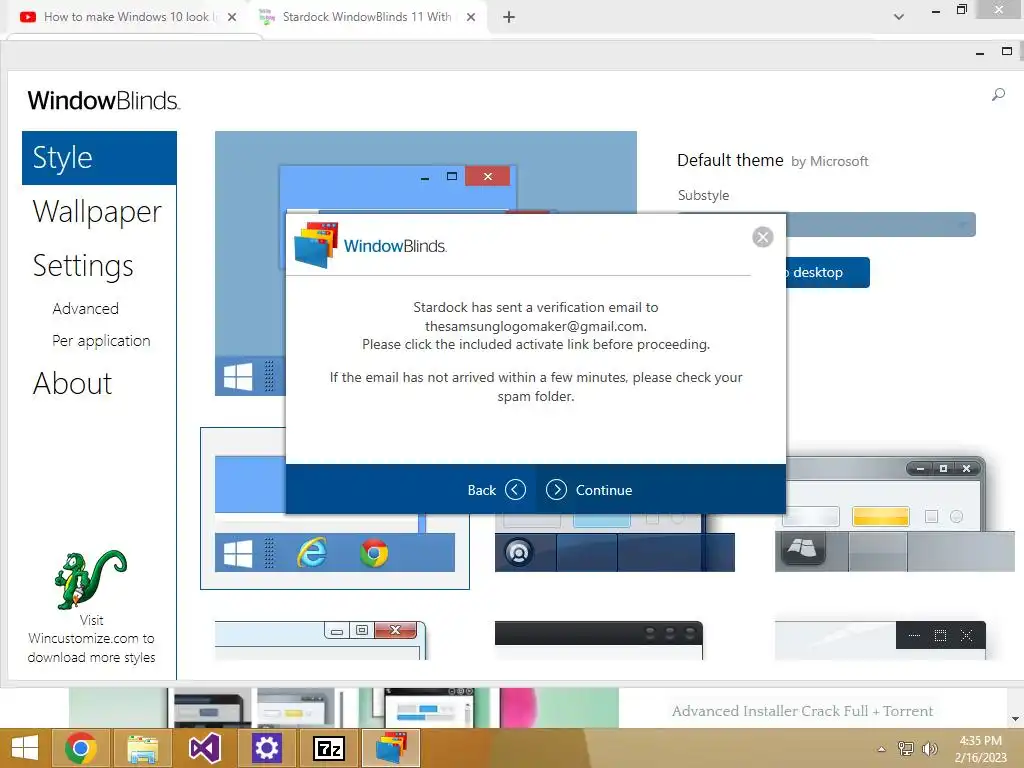1024x768 pixels.
Task: Open File Explorer from taskbar
Action: [x=143, y=748]
